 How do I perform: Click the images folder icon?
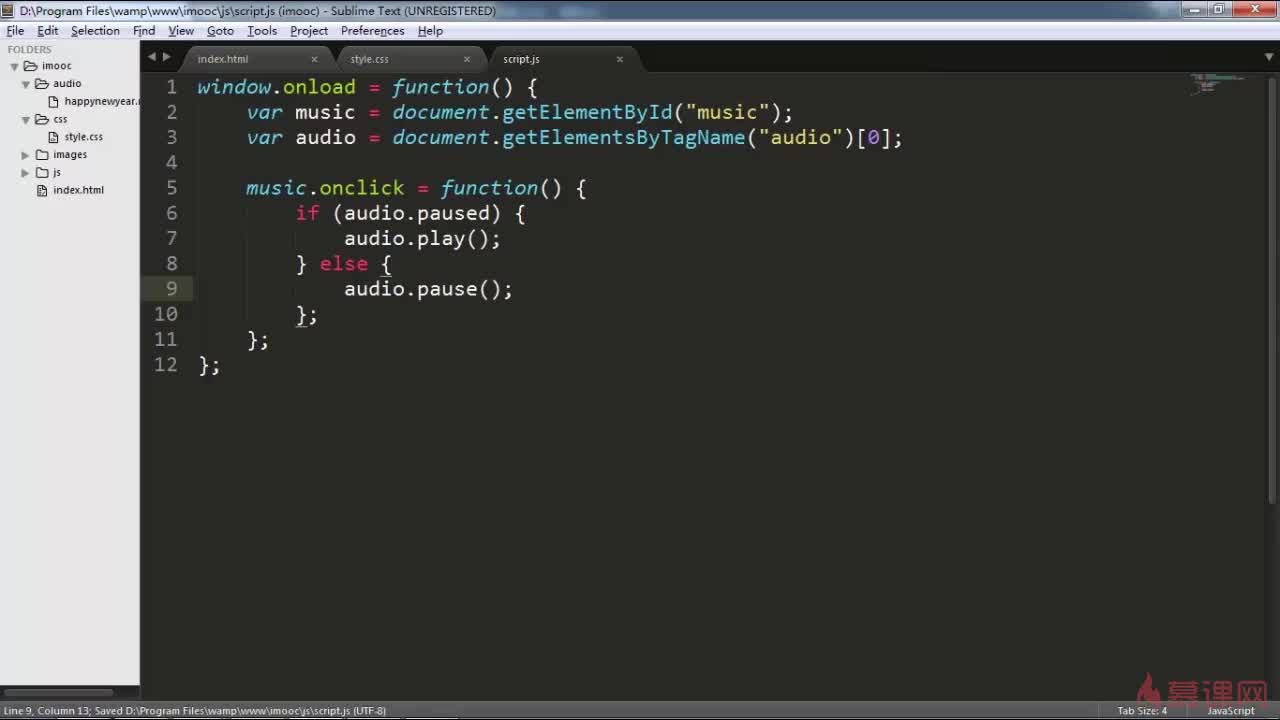tap(42, 155)
